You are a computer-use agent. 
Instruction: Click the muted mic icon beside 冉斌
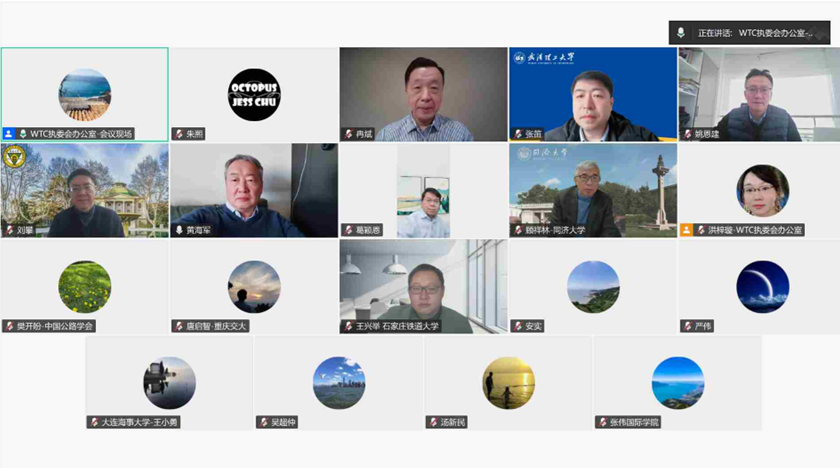point(348,134)
